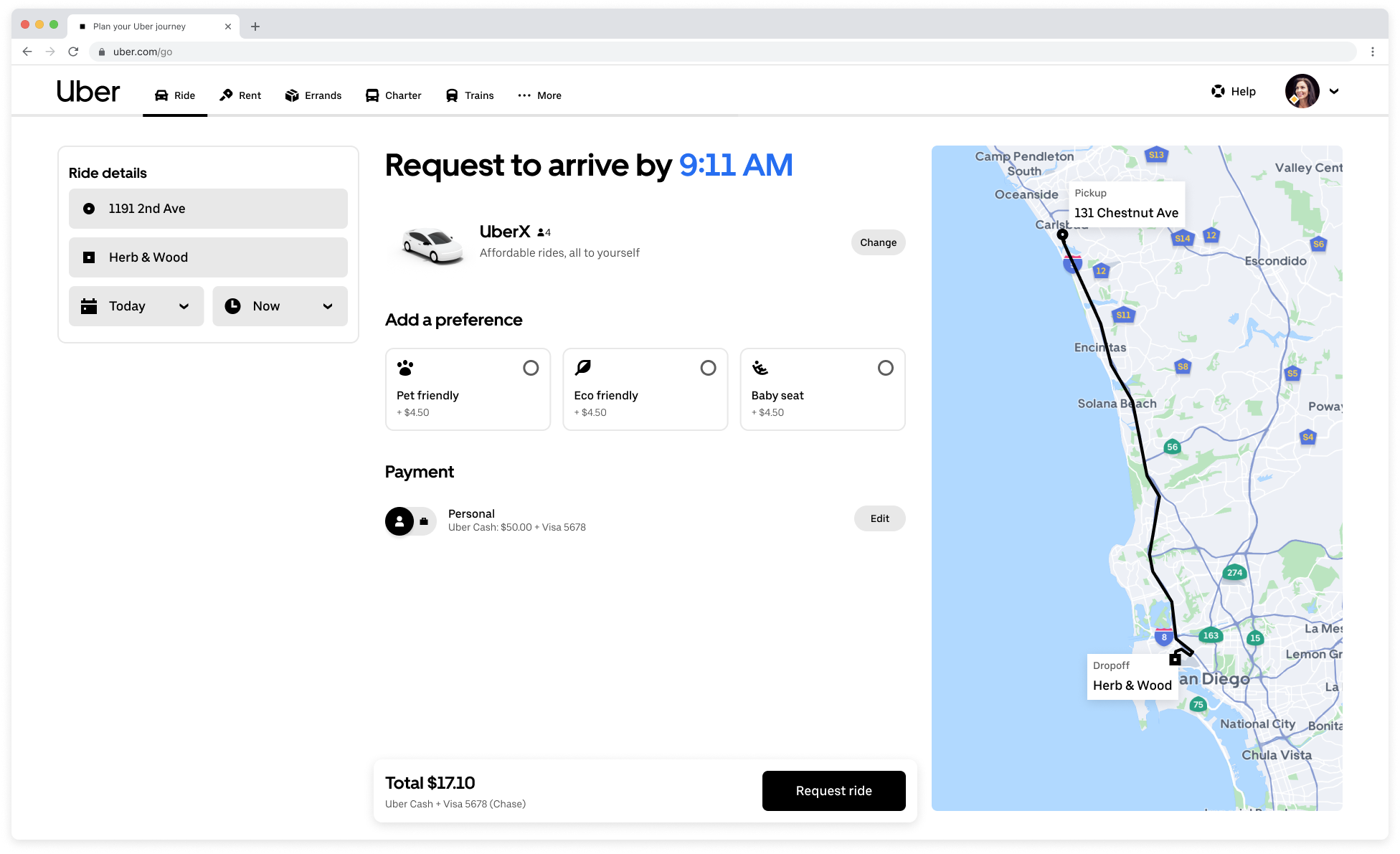Go back in browser history

27,52
